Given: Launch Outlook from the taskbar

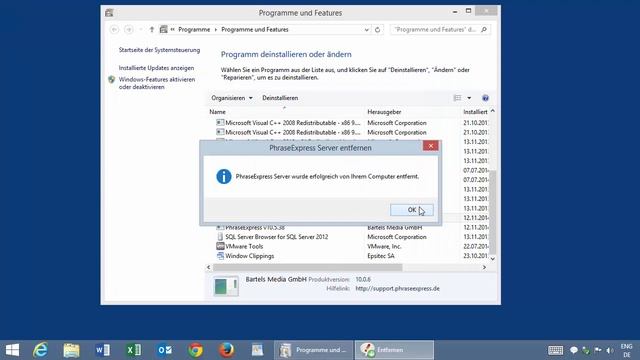Looking at the screenshot, I should coord(164,350).
